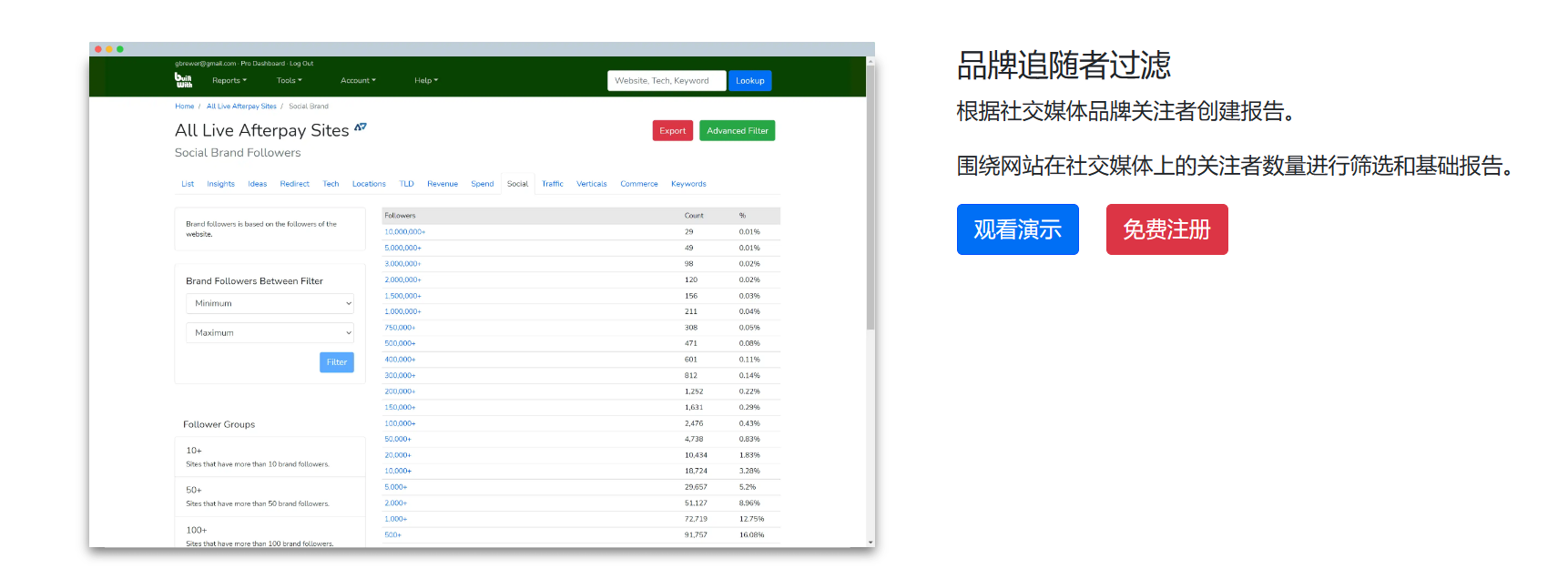
Task: Select the TLD tab
Action: pyautogui.click(x=407, y=184)
